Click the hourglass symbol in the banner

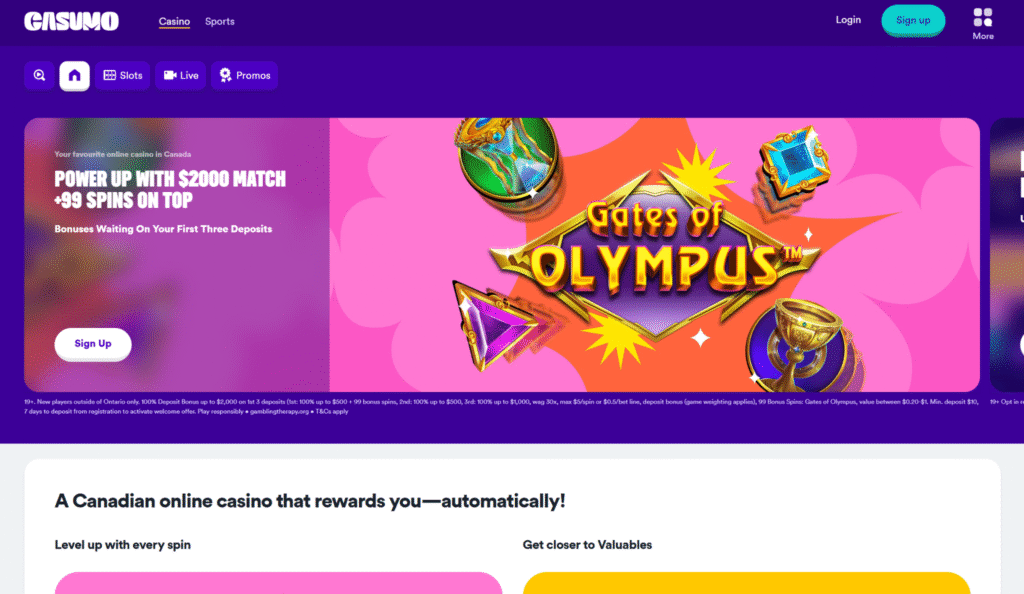[x=507, y=160]
